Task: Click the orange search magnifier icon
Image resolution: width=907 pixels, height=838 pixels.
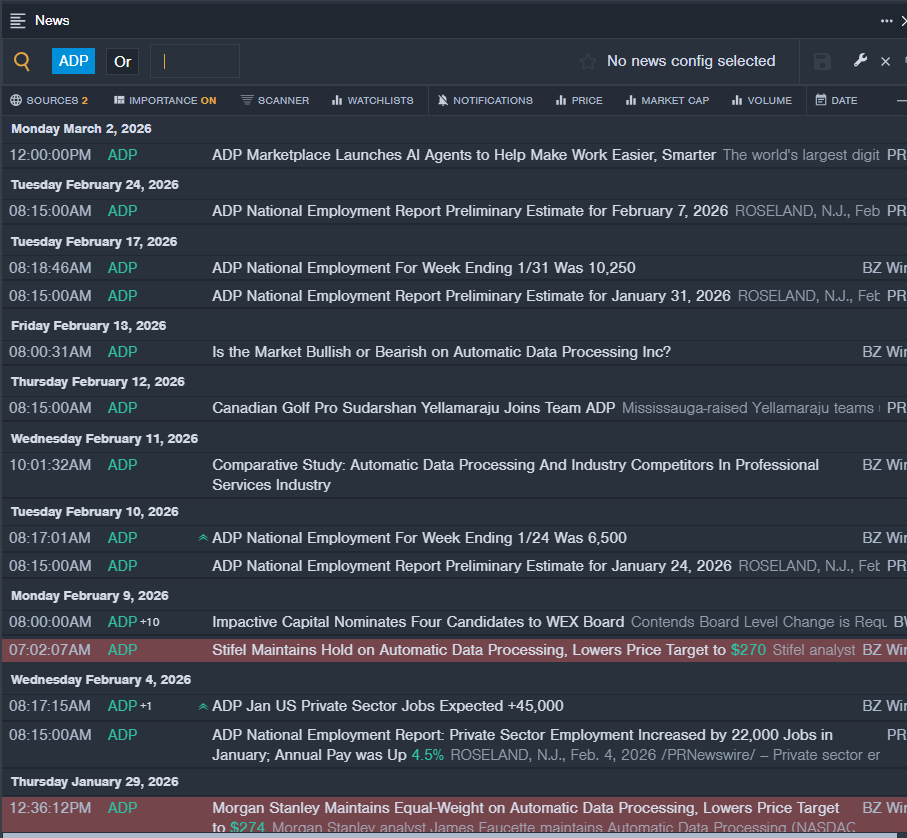Action: (x=22, y=61)
